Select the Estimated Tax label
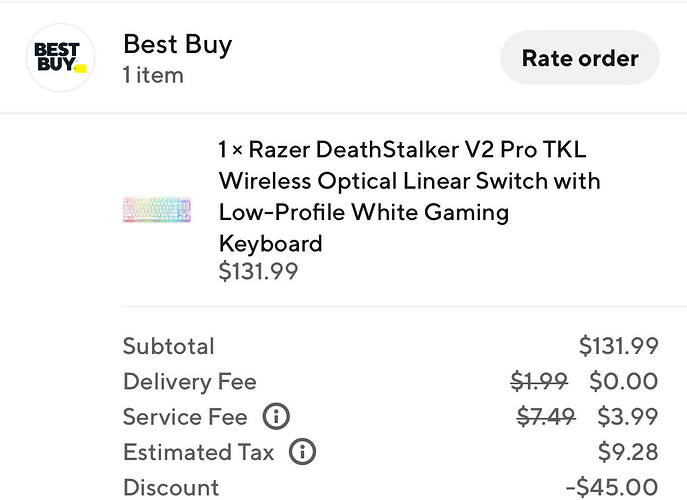 tap(198, 452)
